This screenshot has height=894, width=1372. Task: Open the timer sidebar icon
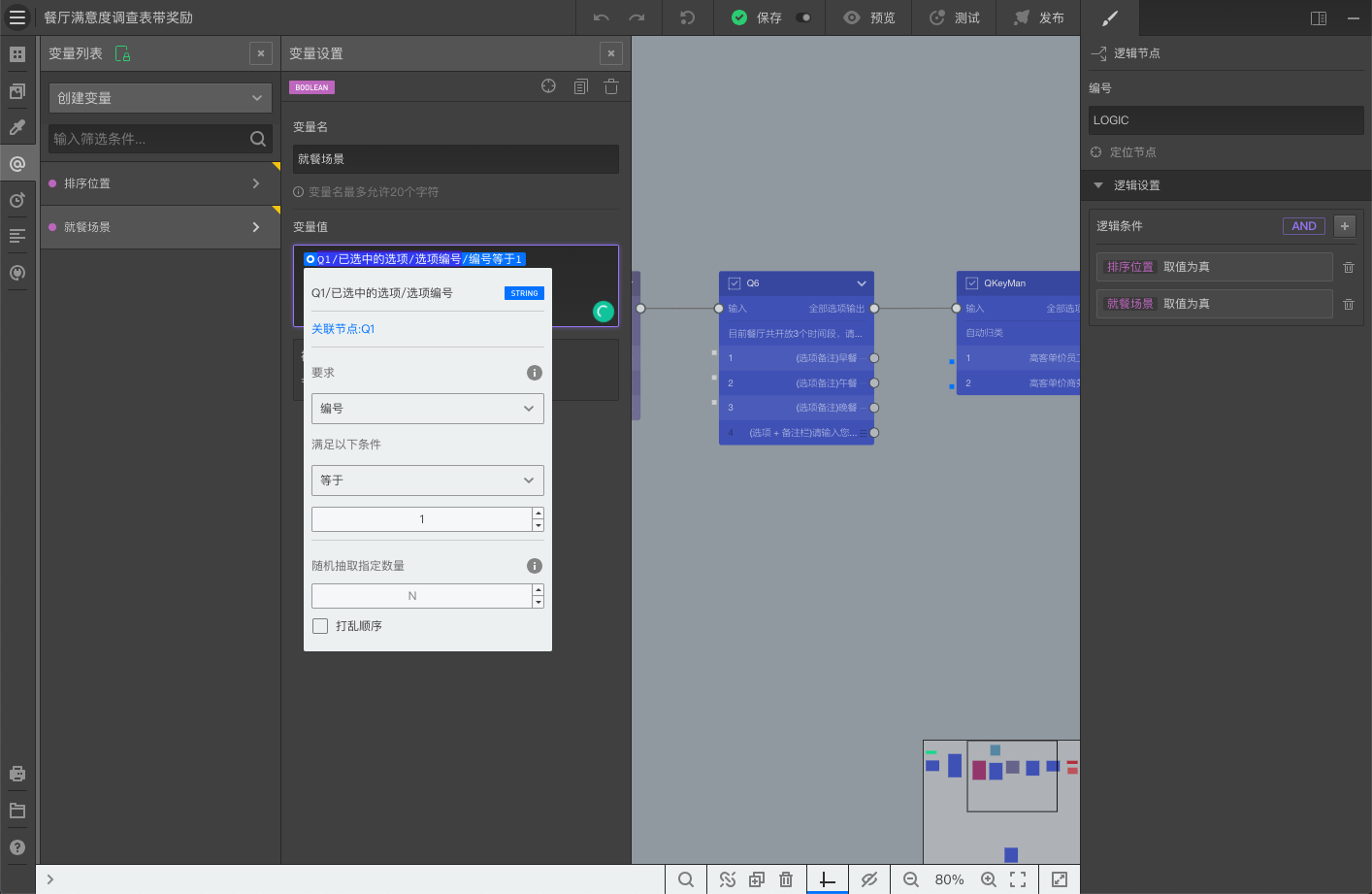click(17, 200)
